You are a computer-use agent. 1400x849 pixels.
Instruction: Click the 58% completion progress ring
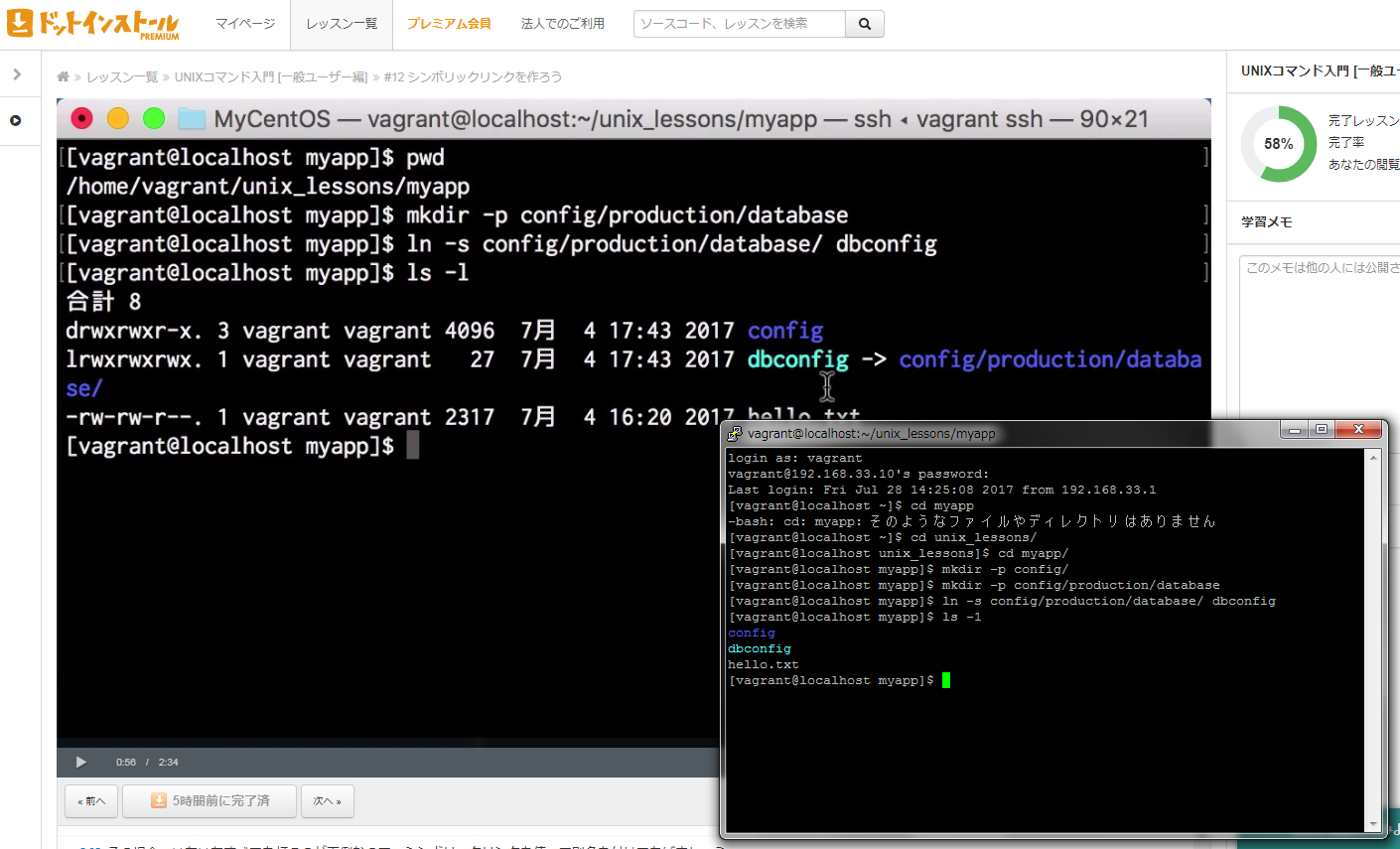point(1278,144)
